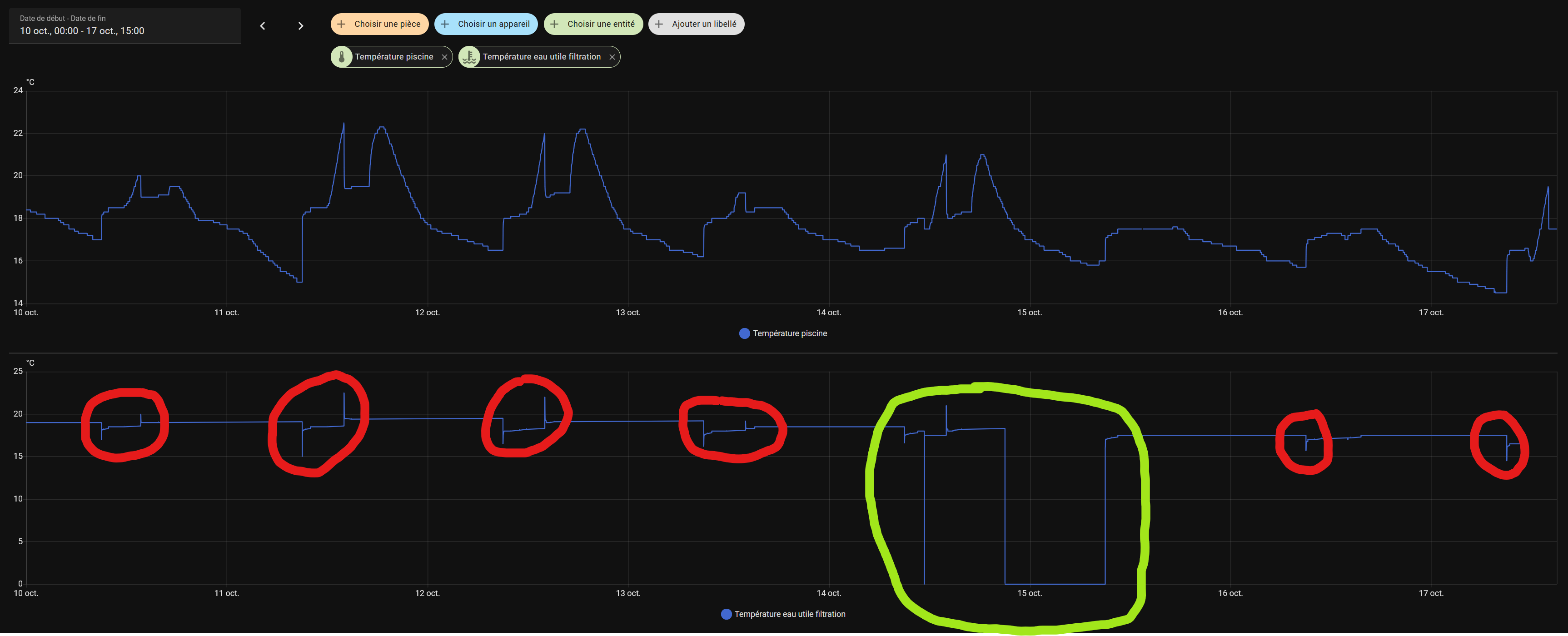Toggle Température piscine series in legend
Image resolution: width=1568 pixels, height=636 pixels.
790,333
